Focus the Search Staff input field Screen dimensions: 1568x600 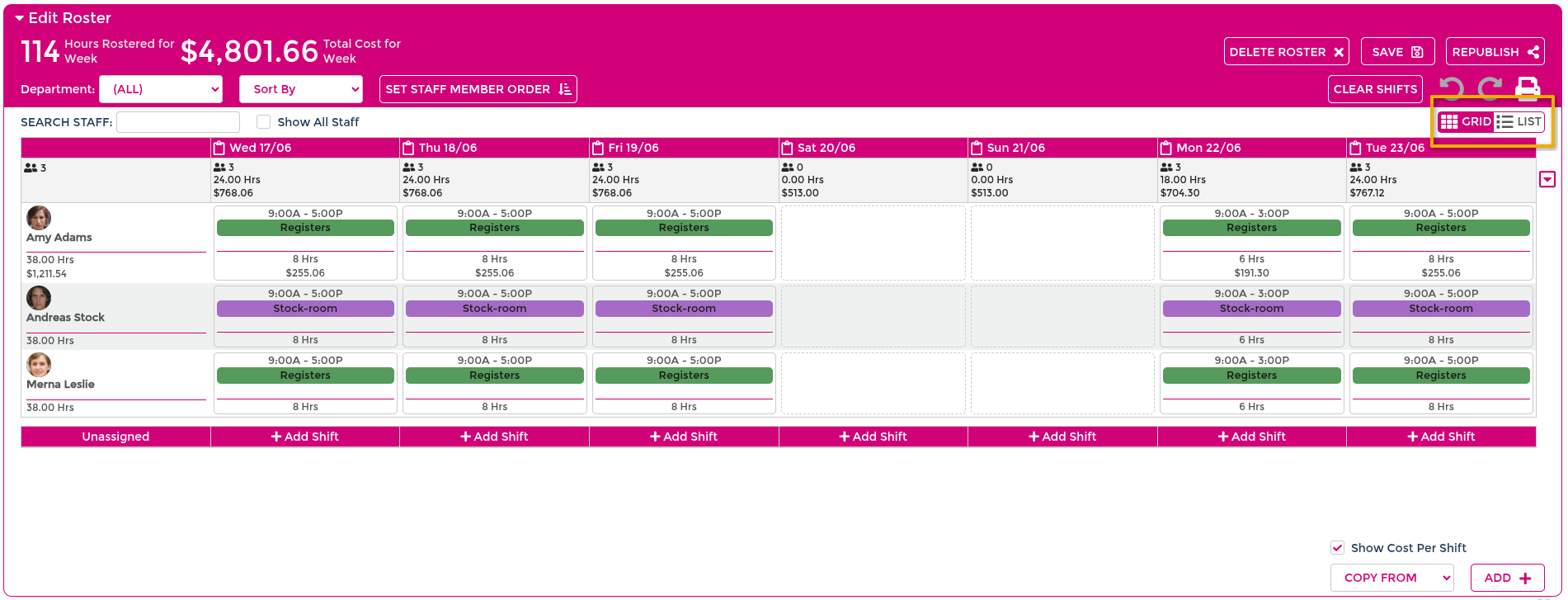coord(178,122)
